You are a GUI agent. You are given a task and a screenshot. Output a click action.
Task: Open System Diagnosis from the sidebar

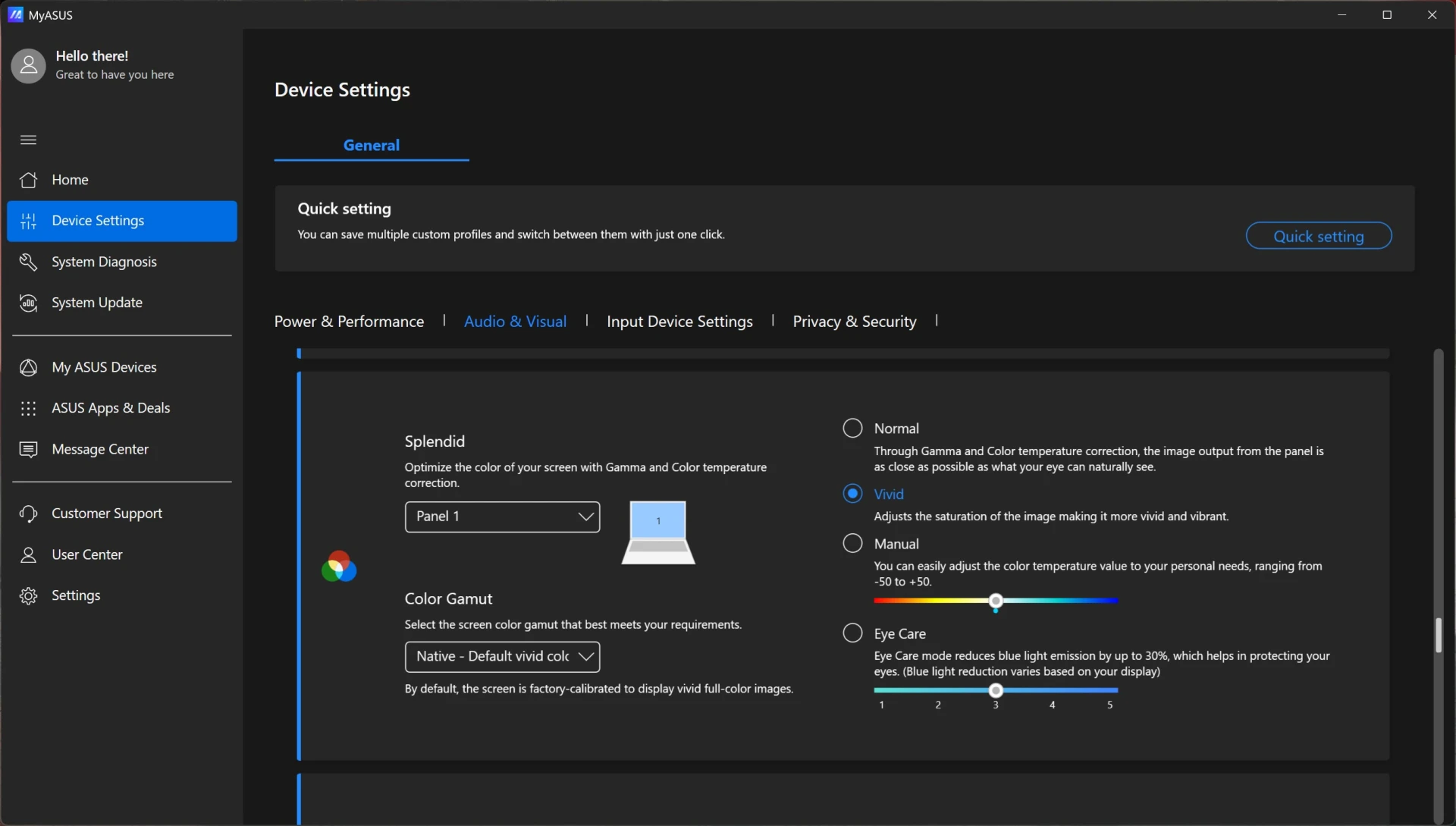tap(122, 262)
